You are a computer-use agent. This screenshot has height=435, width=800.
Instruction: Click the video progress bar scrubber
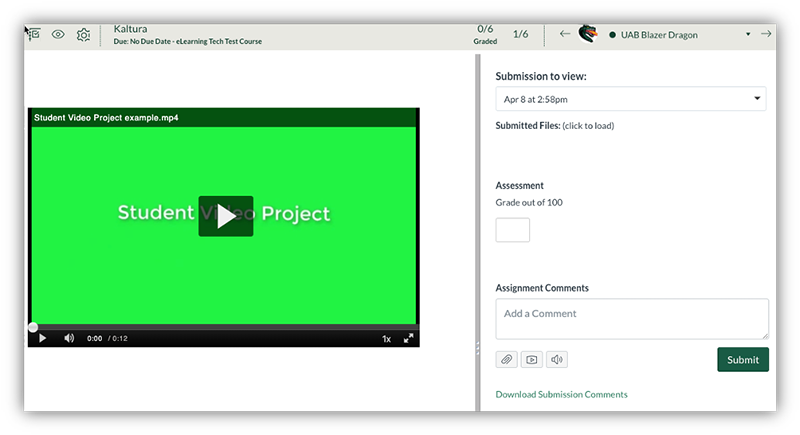click(33, 327)
